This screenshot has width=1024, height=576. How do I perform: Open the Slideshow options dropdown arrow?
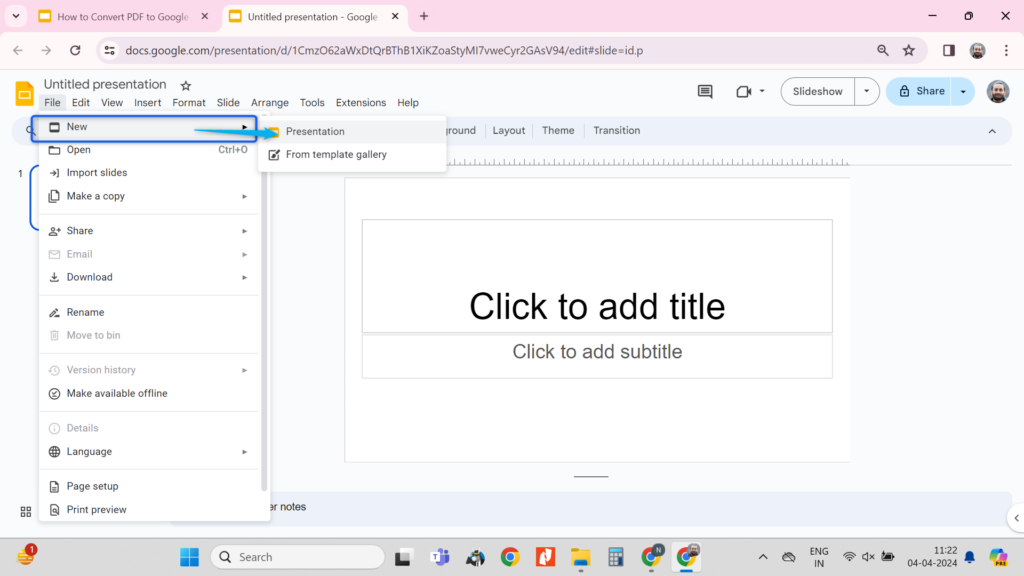point(866,91)
